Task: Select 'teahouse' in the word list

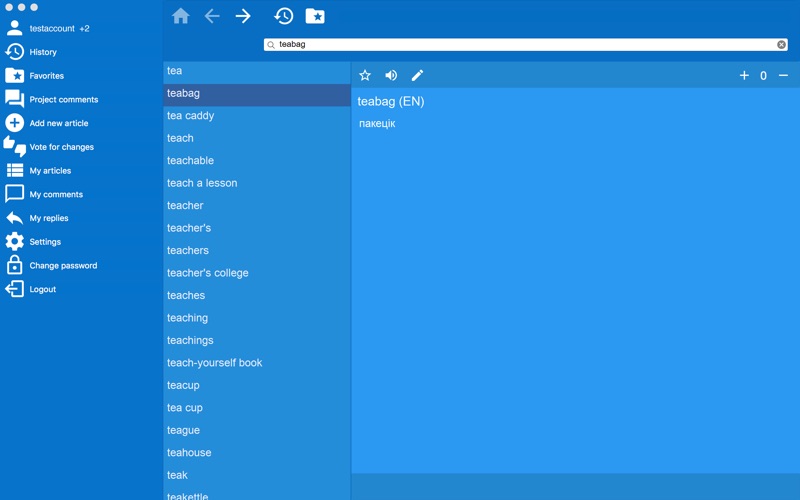Action: (x=257, y=453)
